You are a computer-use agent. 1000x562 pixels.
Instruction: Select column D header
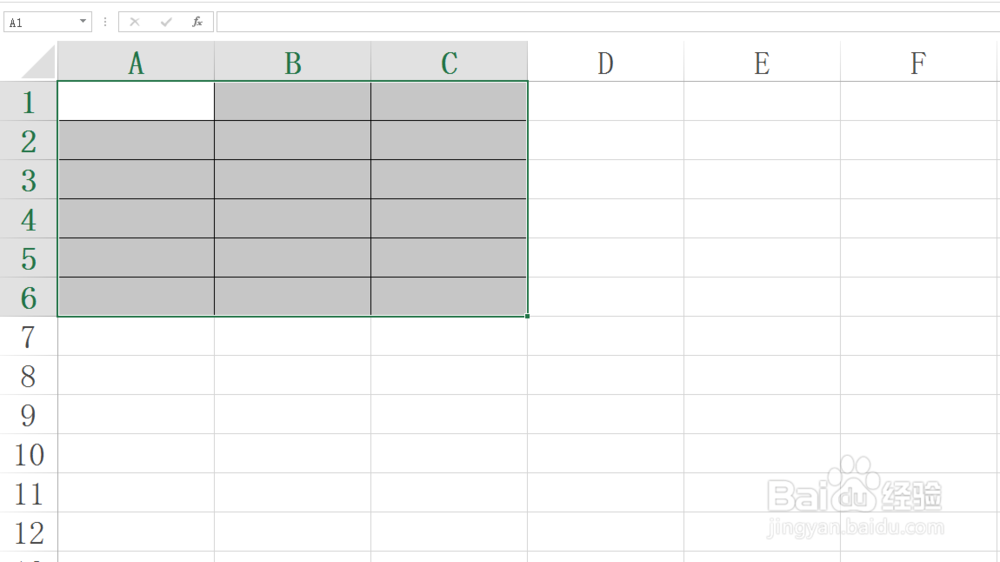[x=606, y=62]
